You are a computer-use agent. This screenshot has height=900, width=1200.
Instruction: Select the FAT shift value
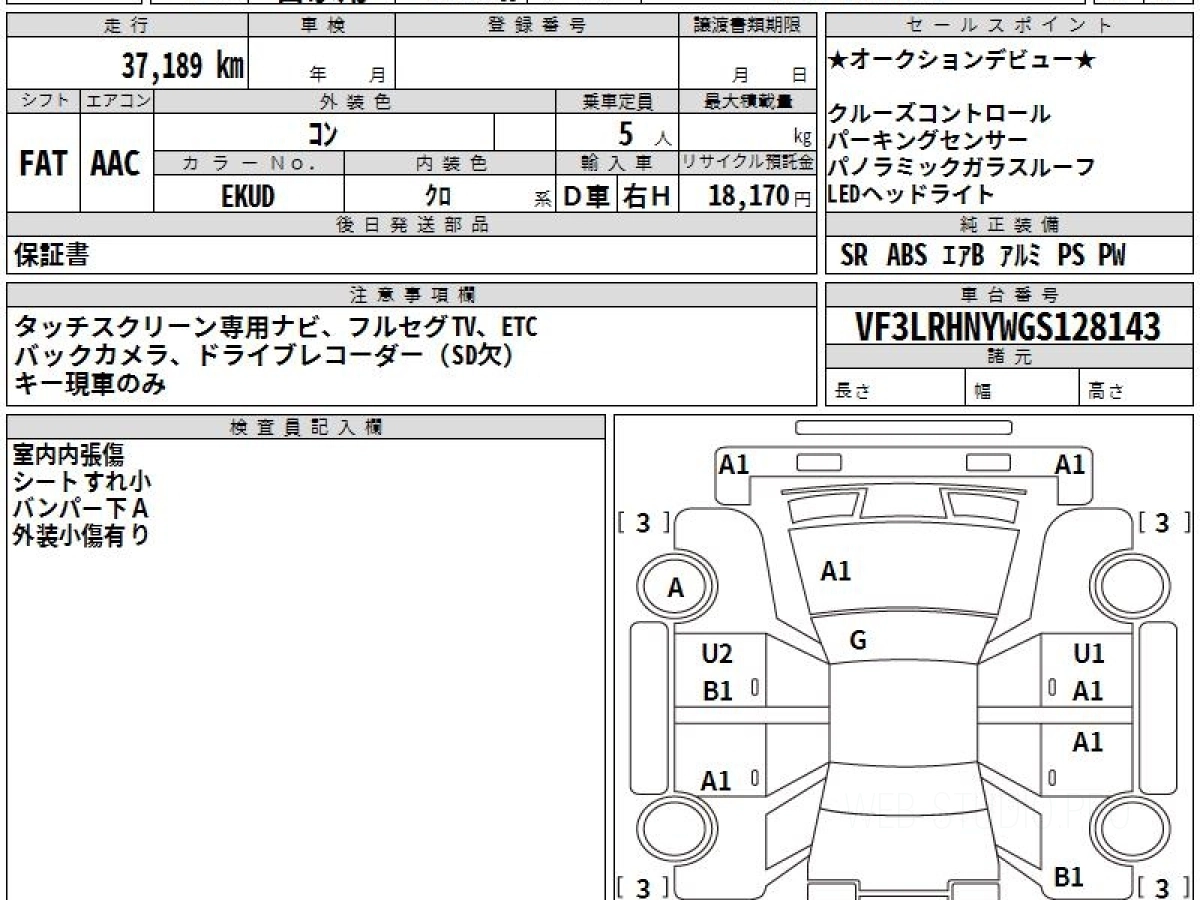coord(43,164)
